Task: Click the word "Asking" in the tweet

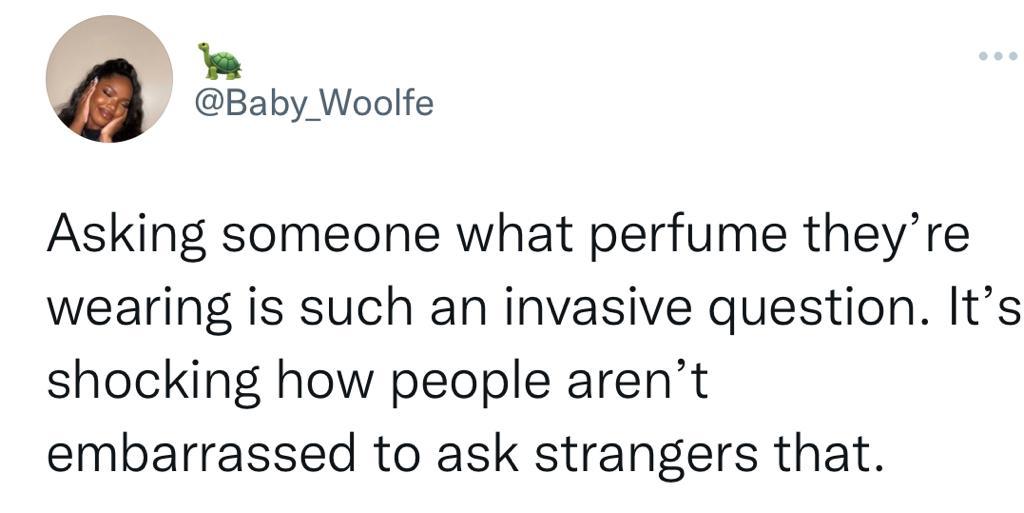Action: pos(127,236)
